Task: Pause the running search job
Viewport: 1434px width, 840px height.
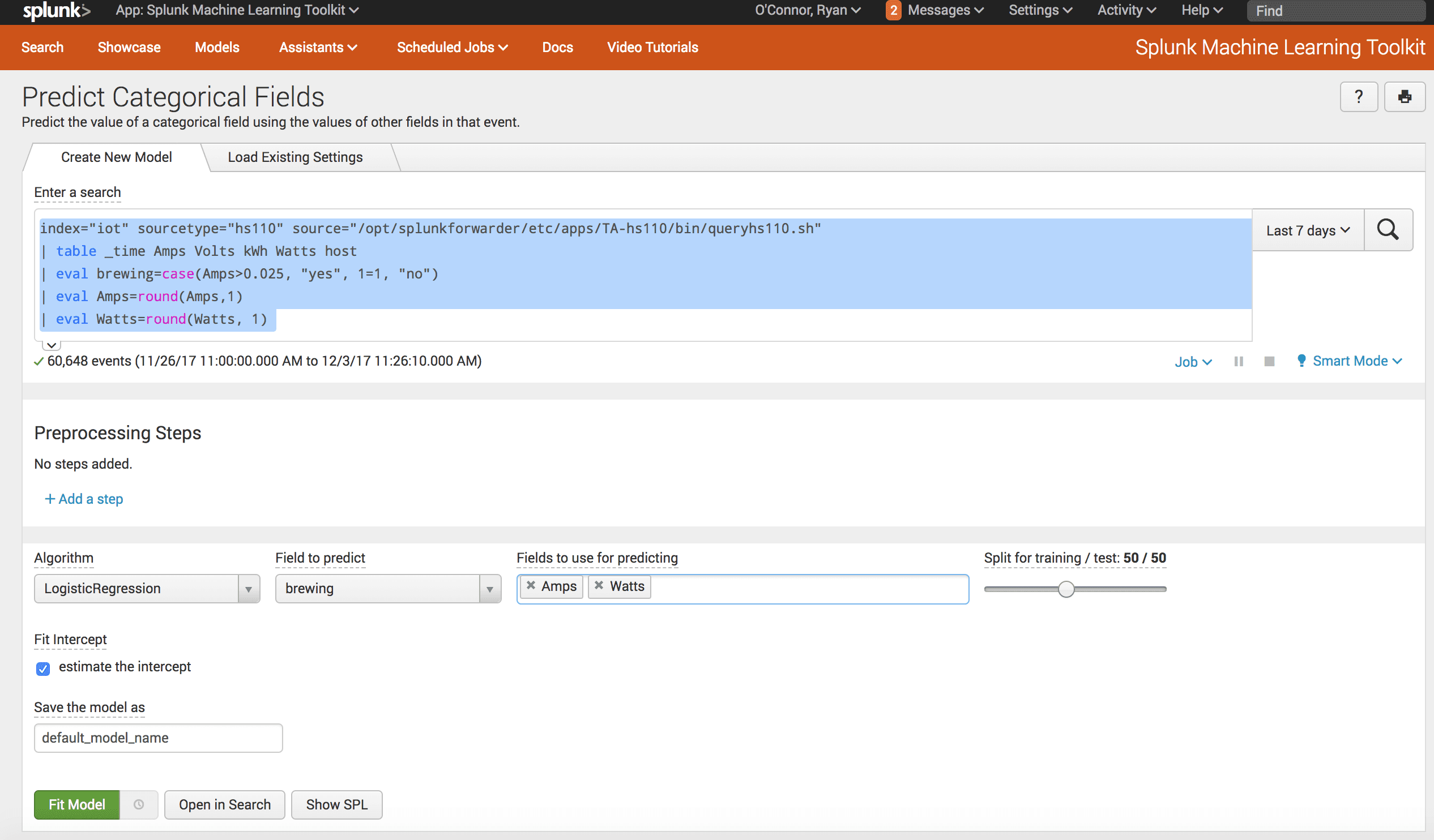Action: coord(1239,361)
